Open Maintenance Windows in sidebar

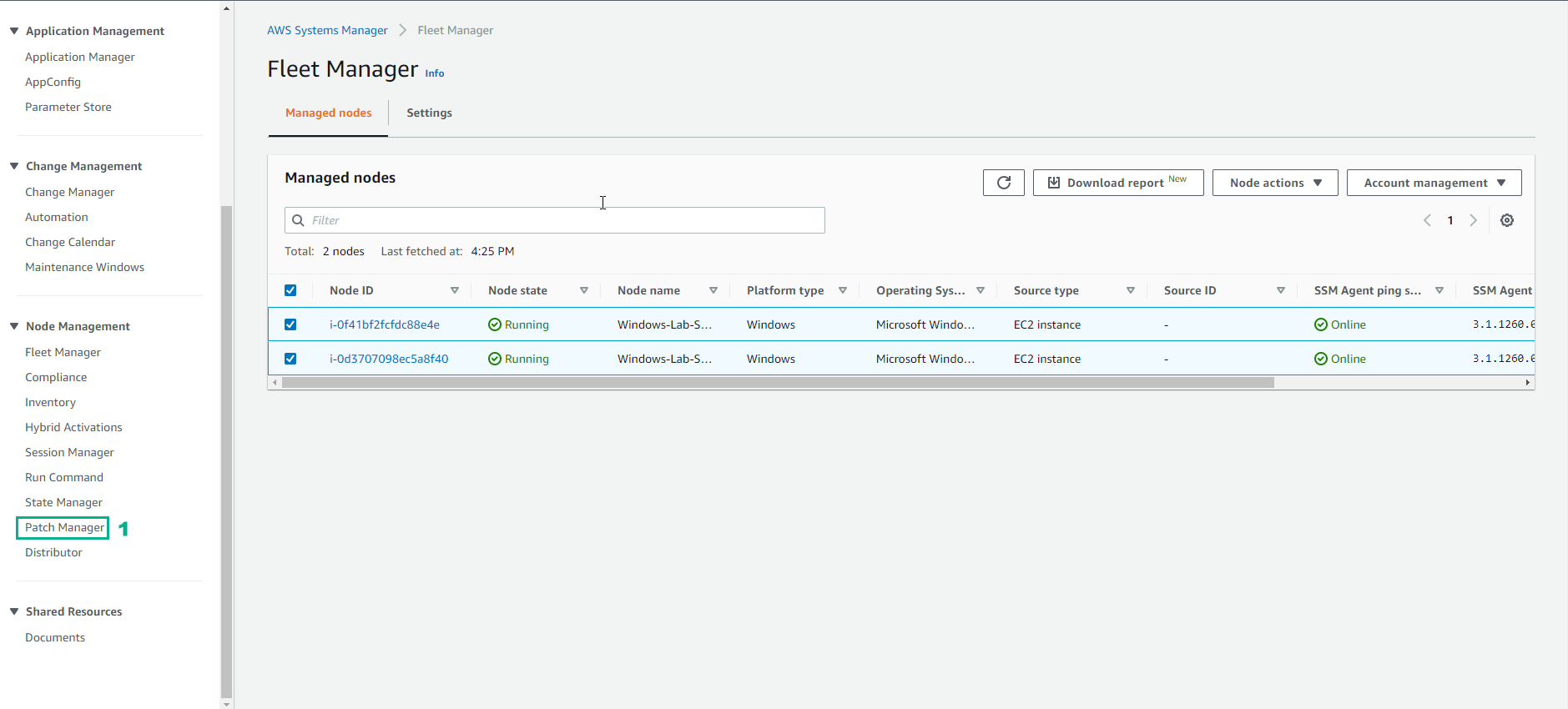coord(84,267)
